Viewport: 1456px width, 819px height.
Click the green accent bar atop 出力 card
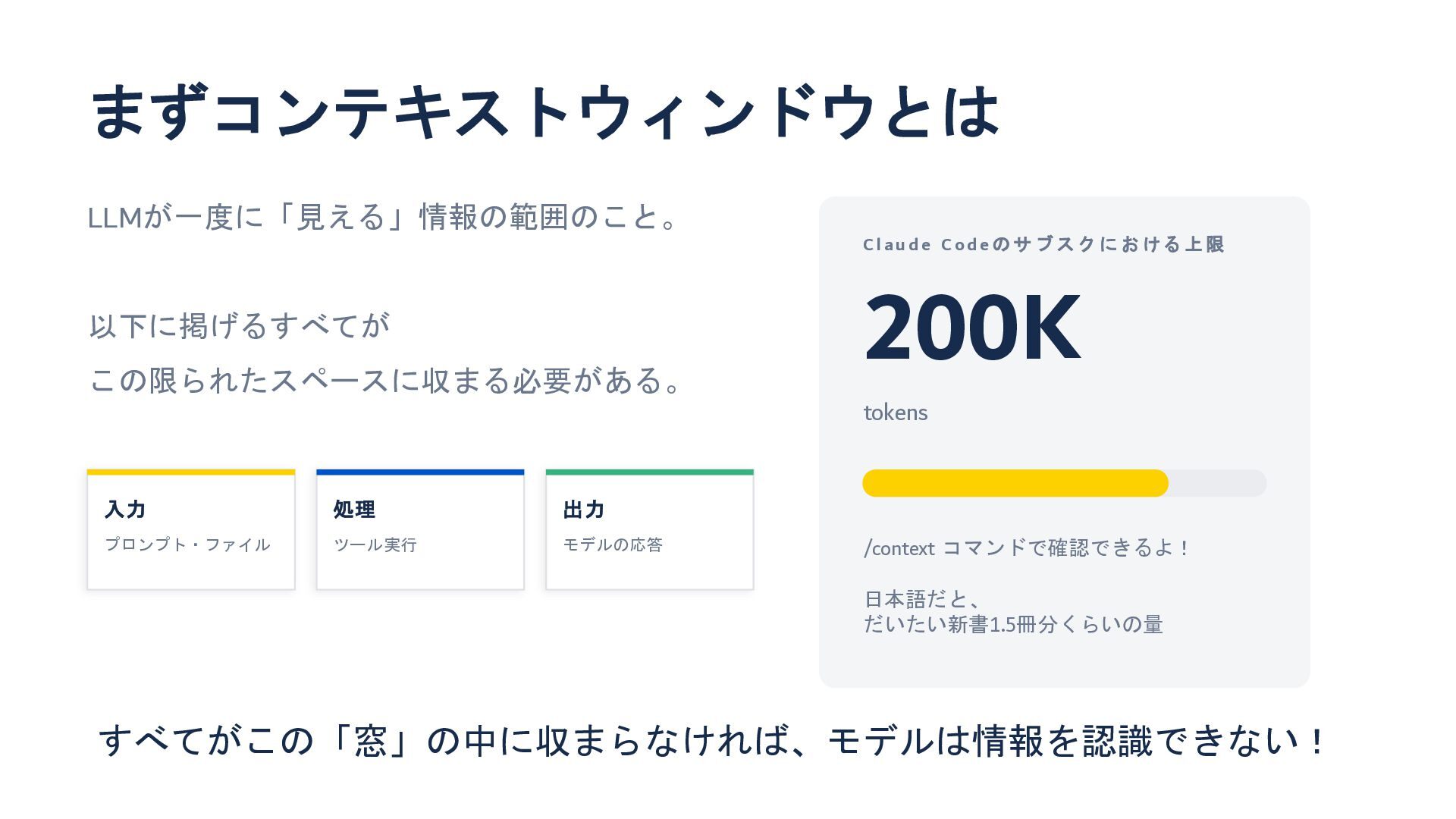(650, 472)
